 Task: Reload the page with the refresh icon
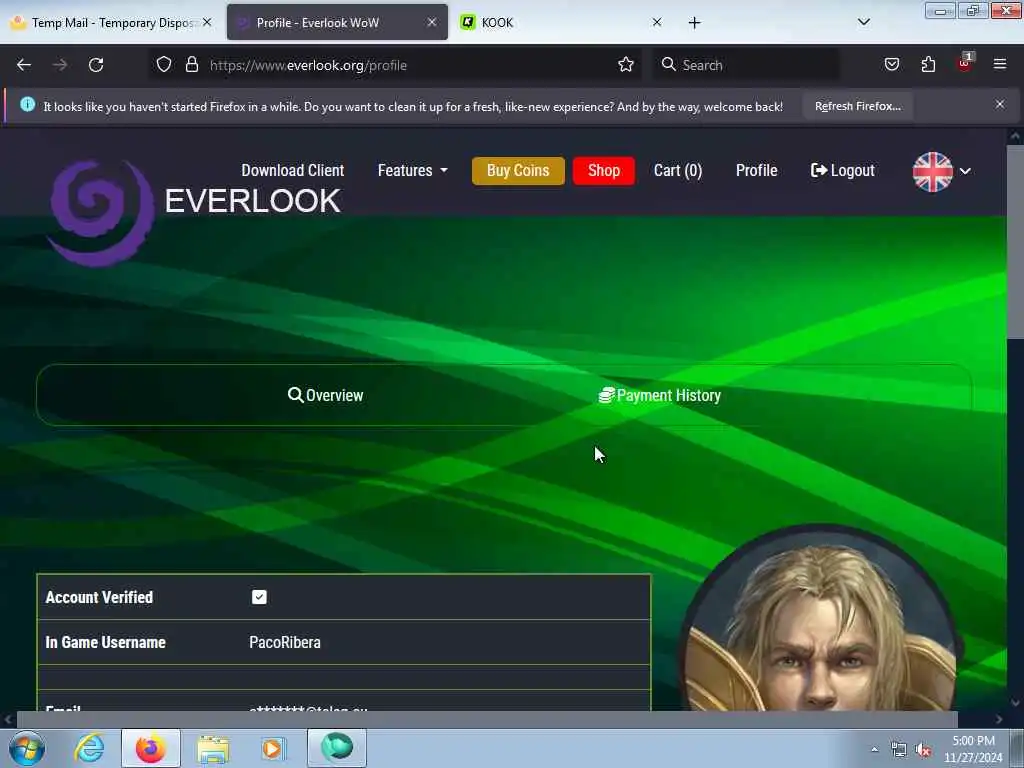[x=96, y=65]
